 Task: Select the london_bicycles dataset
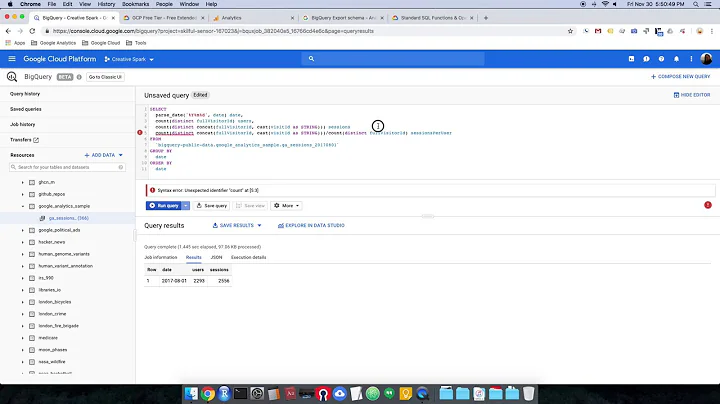pos(55,302)
